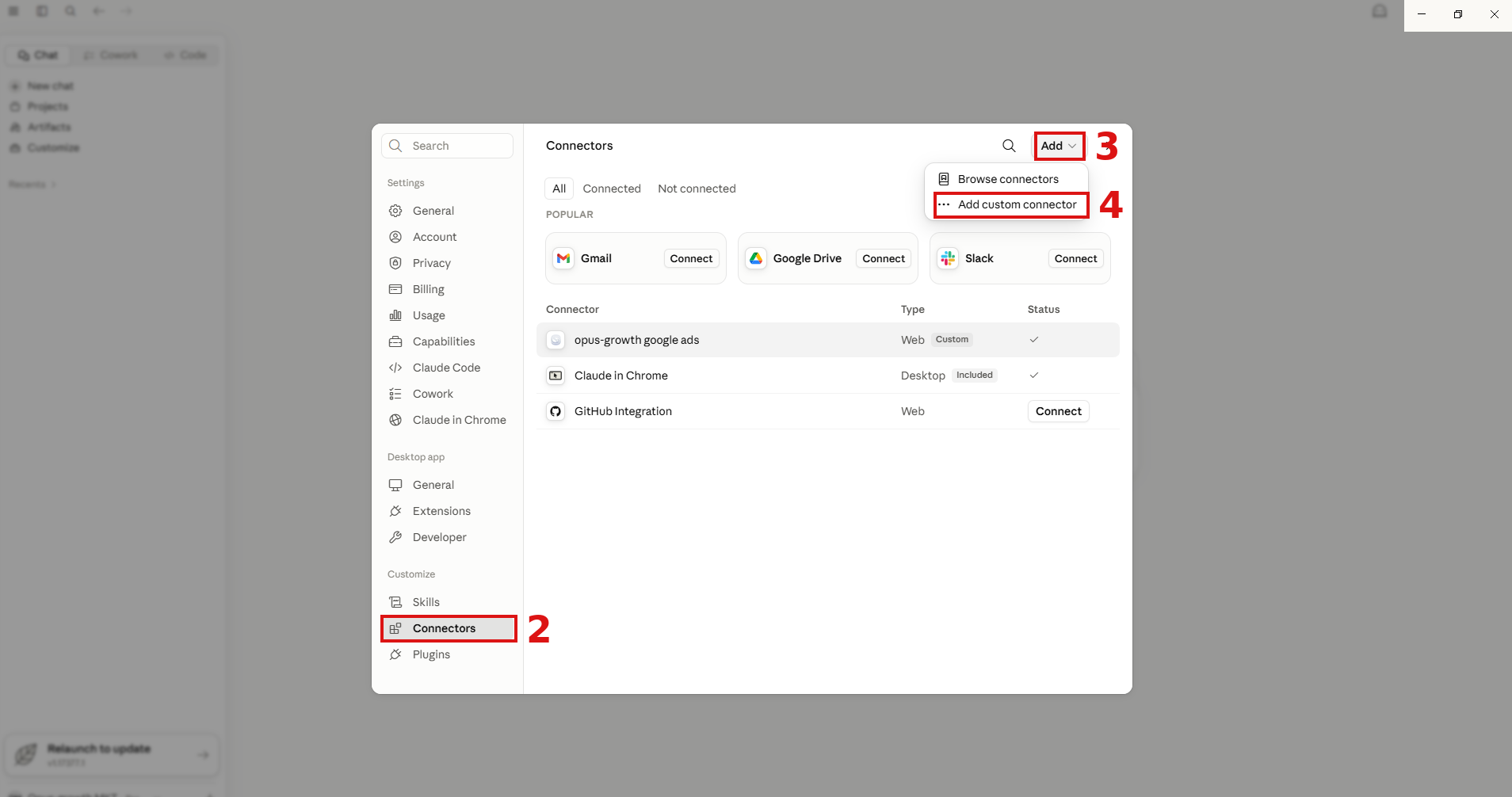Click the magnifier icon beside Add button
This screenshot has width=1512, height=797.
[x=1009, y=146]
